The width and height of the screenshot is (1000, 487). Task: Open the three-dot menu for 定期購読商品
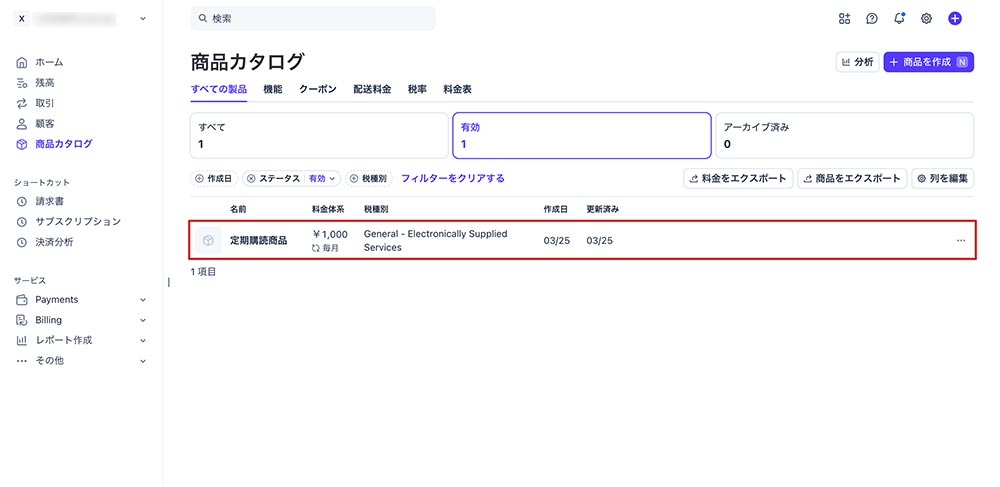coord(961,241)
